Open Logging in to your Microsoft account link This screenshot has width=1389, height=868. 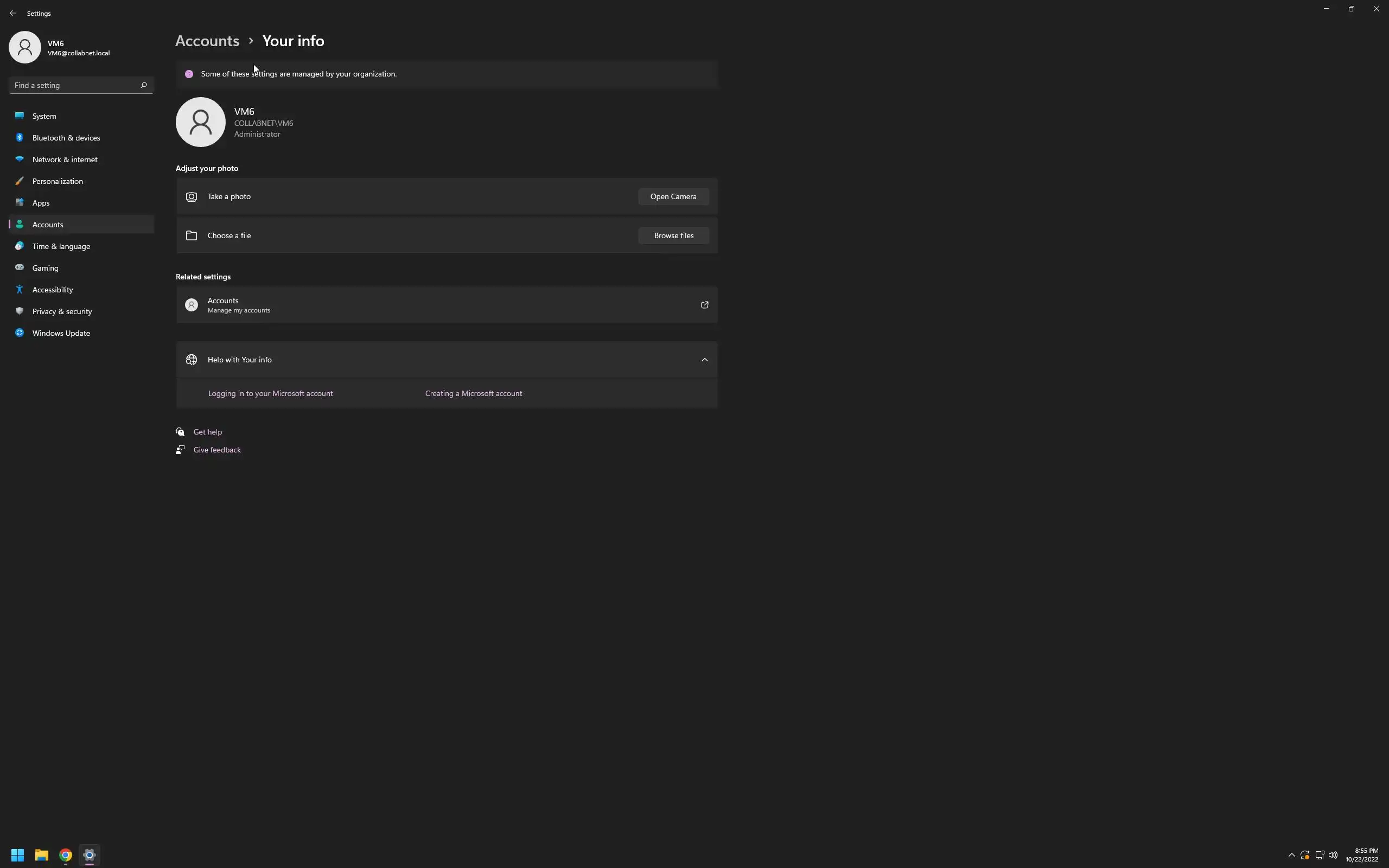270,393
